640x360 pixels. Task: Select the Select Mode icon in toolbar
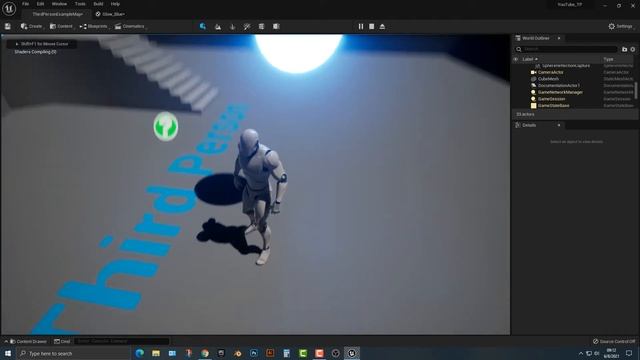tap(203, 26)
